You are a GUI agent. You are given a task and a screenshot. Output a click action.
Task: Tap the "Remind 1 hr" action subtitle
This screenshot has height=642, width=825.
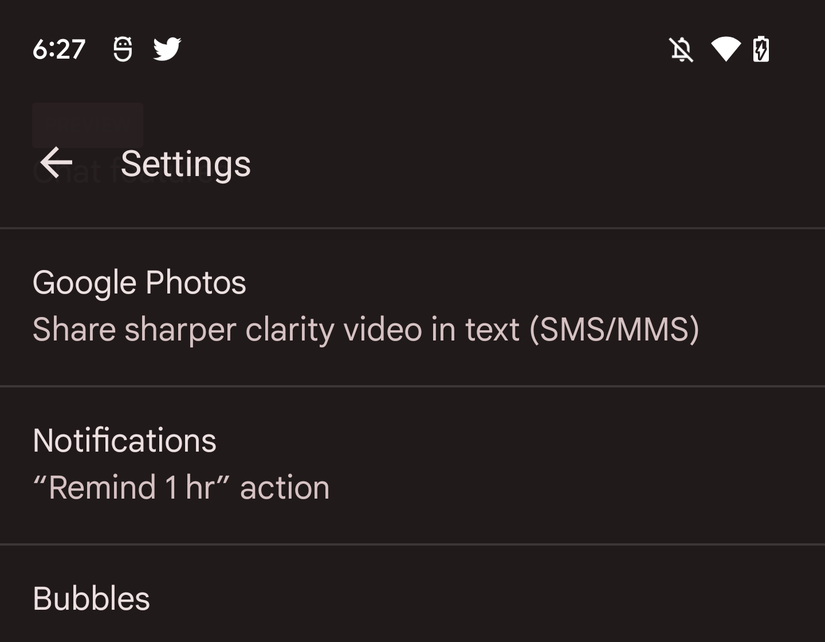click(x=180, y=488)
